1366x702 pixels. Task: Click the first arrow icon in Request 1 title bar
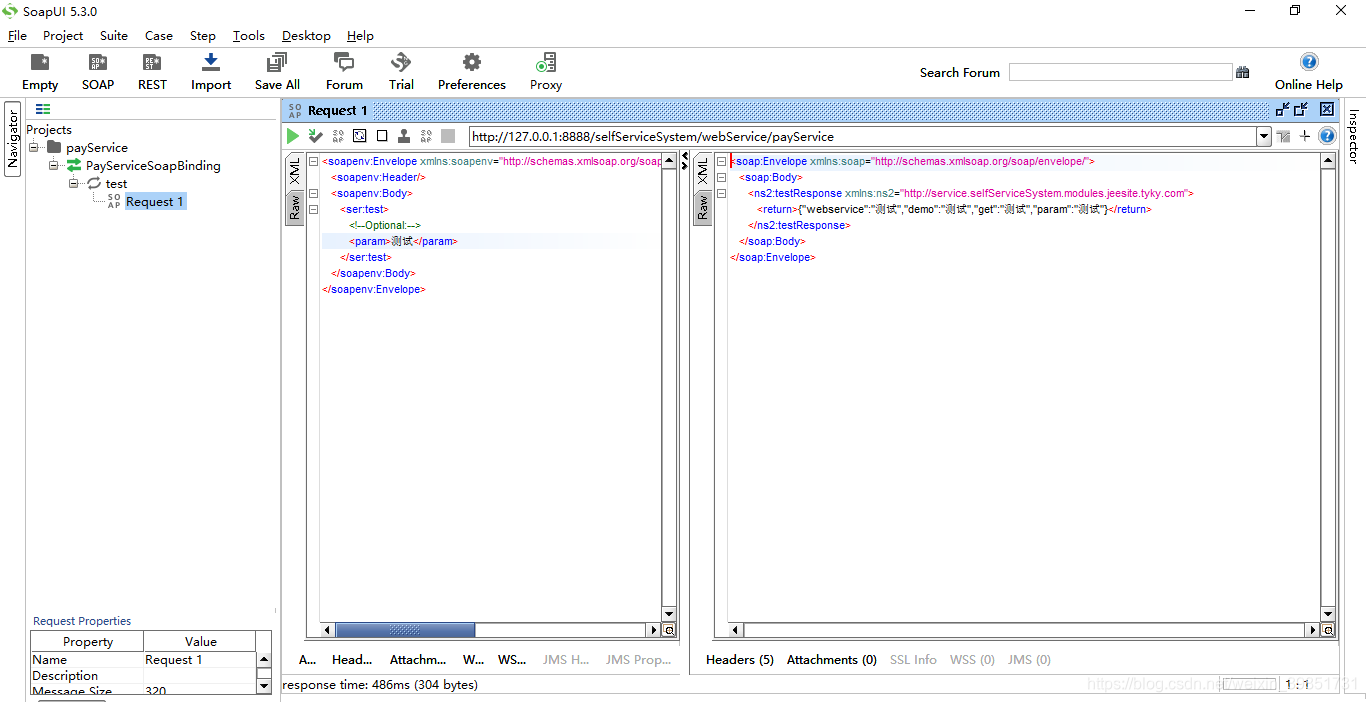click(x=1282, y=110)
